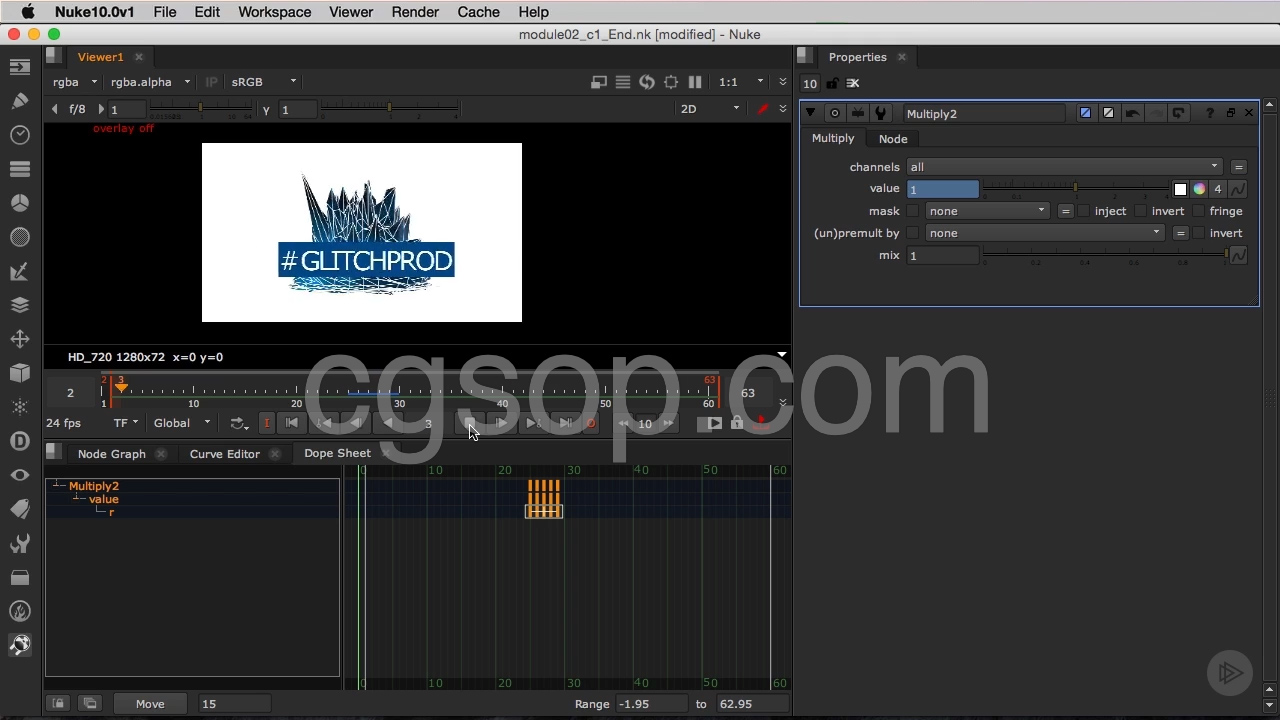Screen dimensions: 1280x720
Task: Open the Other nodes toolbar menu
Action: click(20, 577)
